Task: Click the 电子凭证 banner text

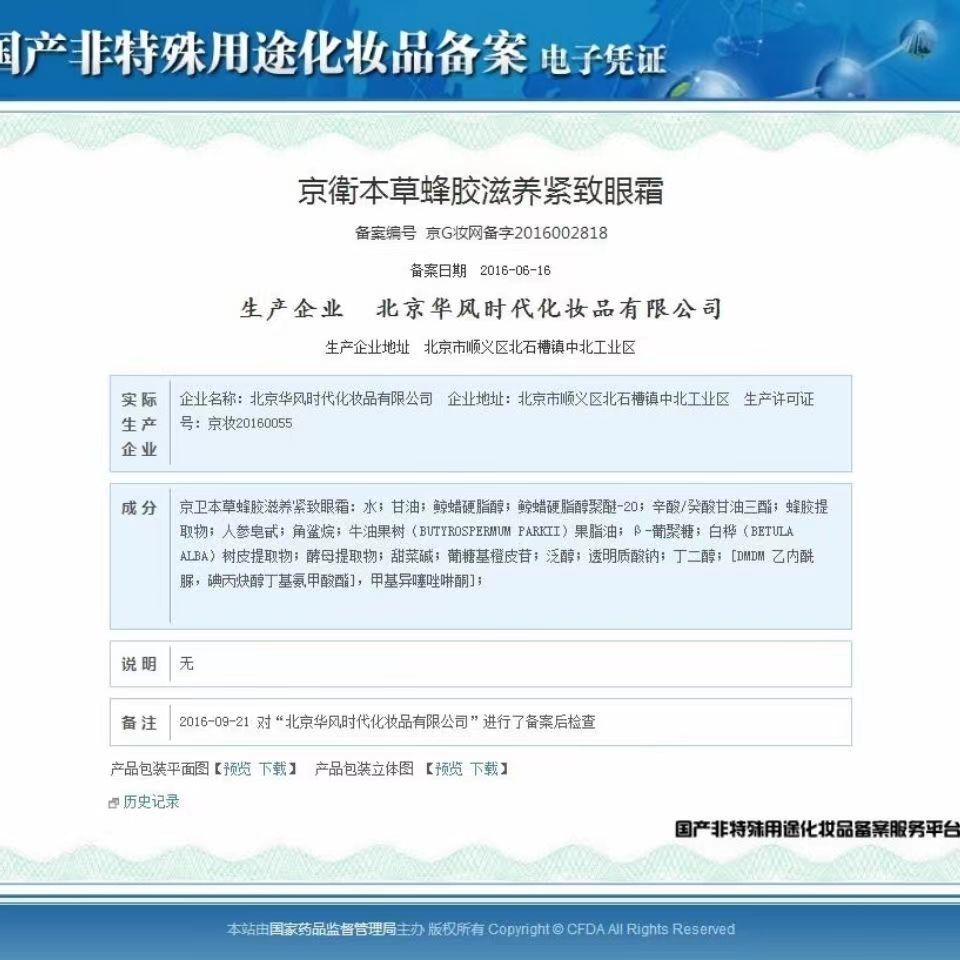Action: click(x=603, y=59)
